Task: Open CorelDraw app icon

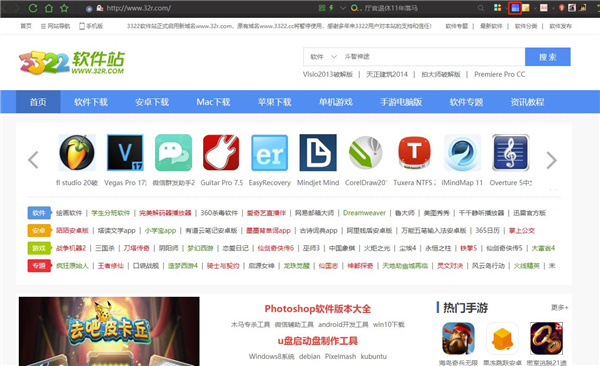Action: click(366, 152)
